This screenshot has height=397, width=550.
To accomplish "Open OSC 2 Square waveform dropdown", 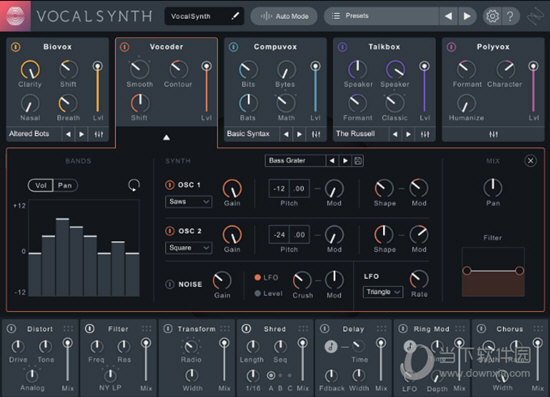I will pos(189,248).
